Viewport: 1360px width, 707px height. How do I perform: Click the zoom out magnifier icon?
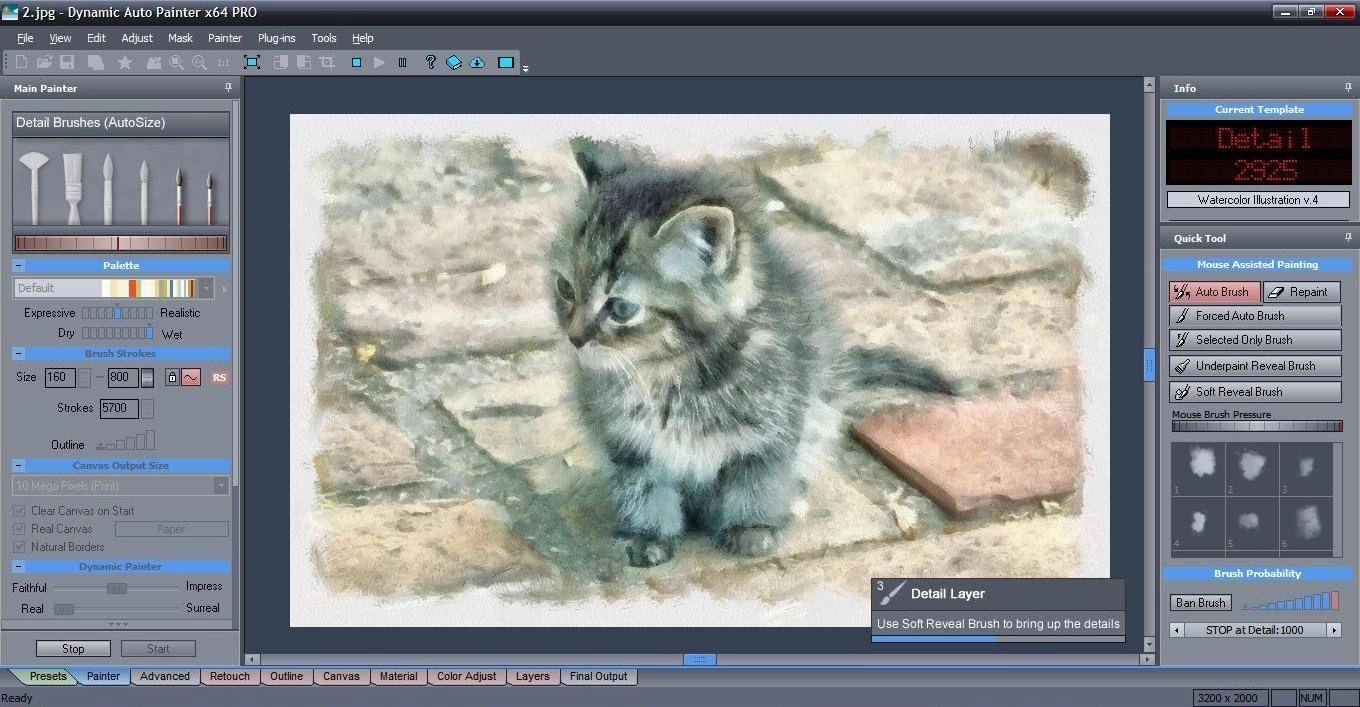click(x=199, y=62)
